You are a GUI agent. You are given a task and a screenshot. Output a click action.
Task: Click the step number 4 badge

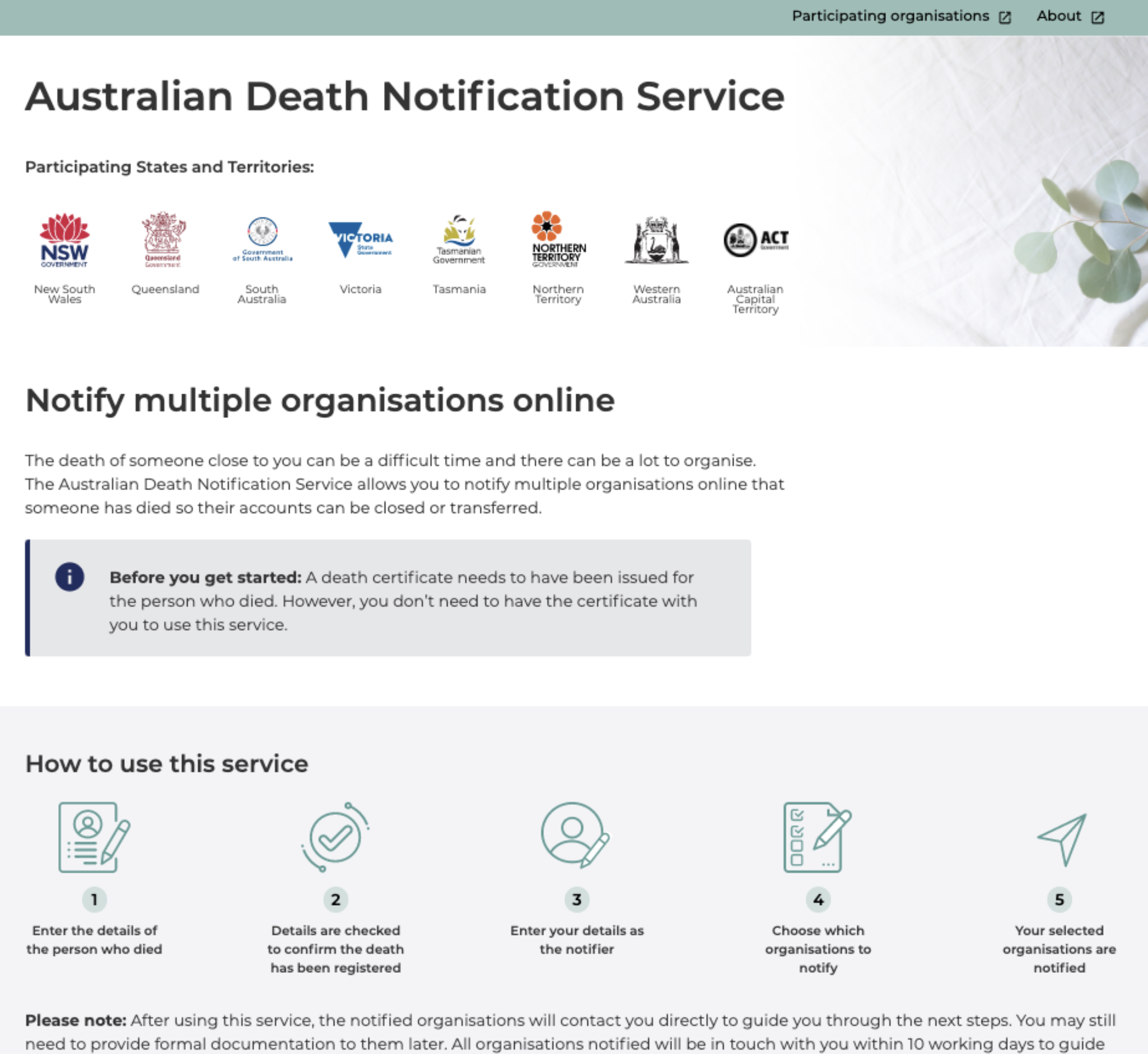[818, 899]
